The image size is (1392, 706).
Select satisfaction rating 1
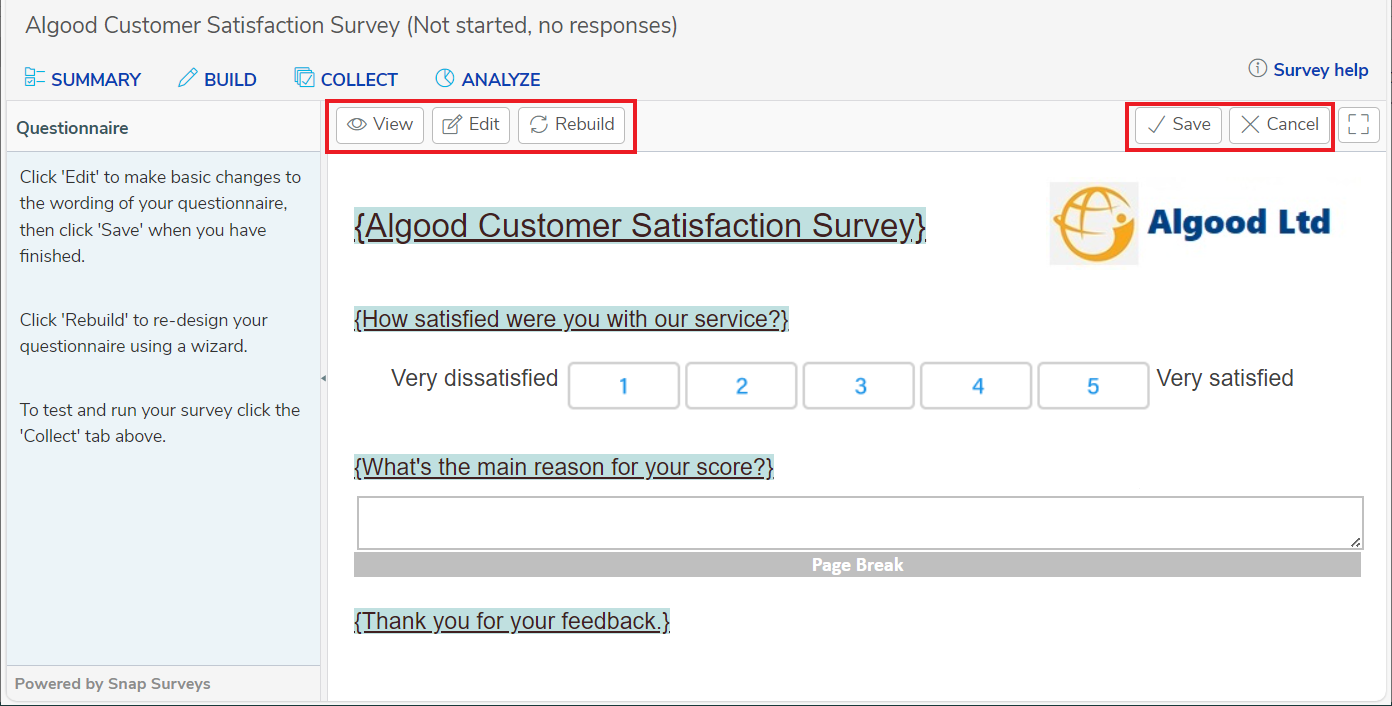pos(624,386)
